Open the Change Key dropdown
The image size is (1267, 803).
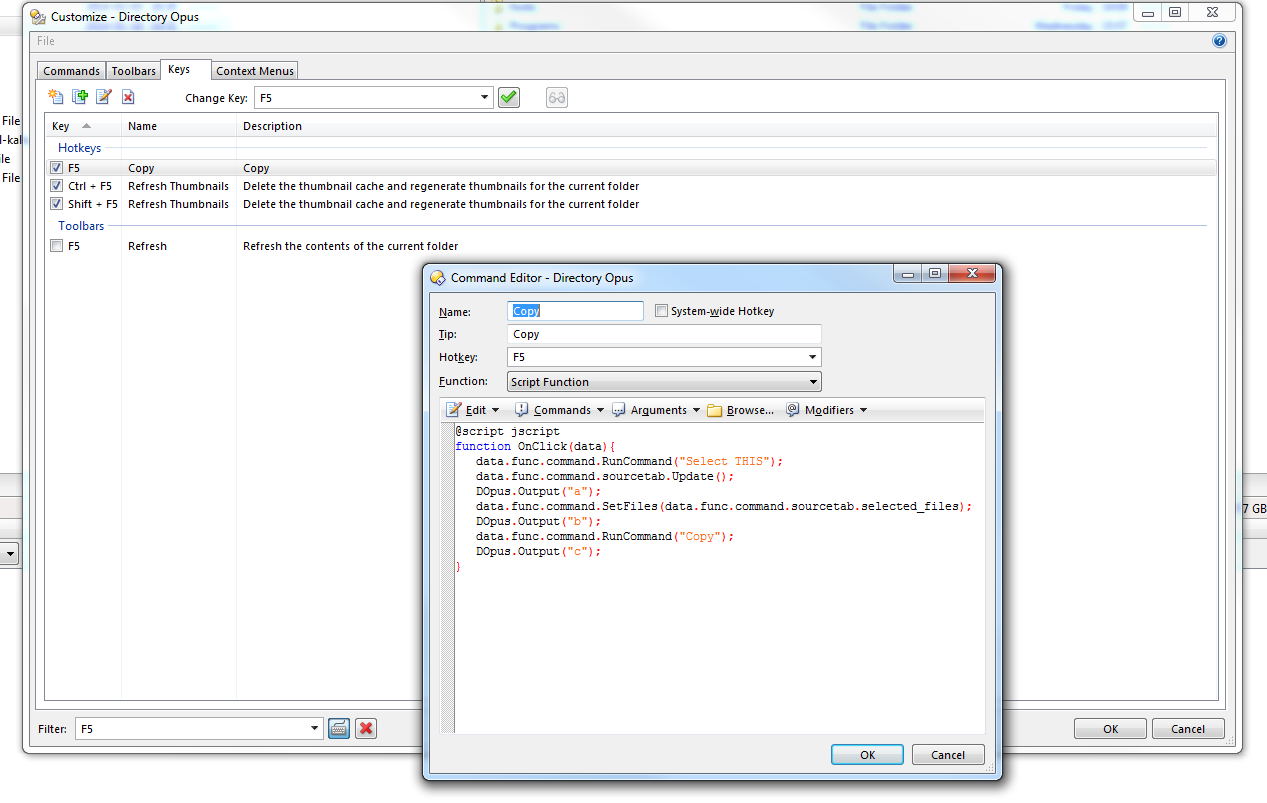tap(485, 98)
